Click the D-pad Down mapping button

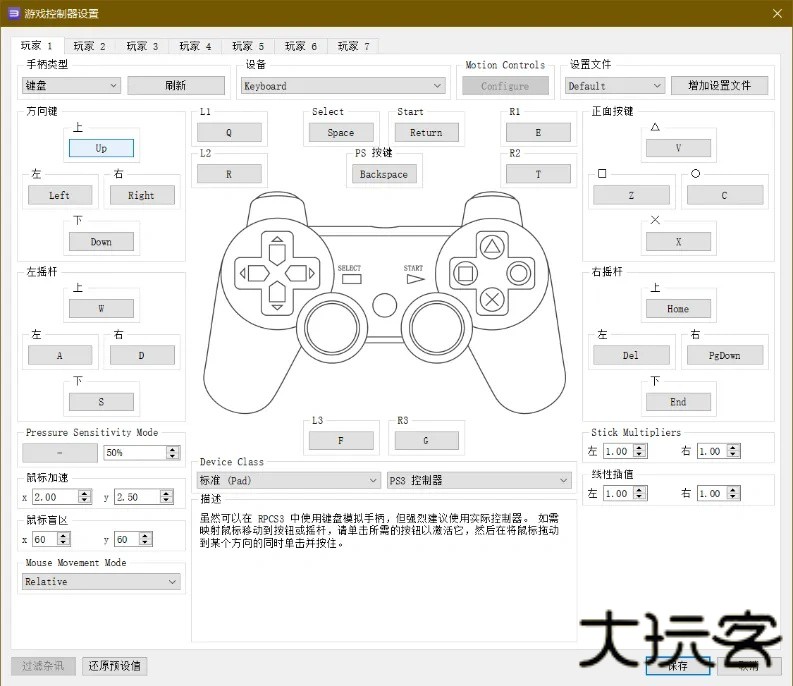(x=101, y=242)
